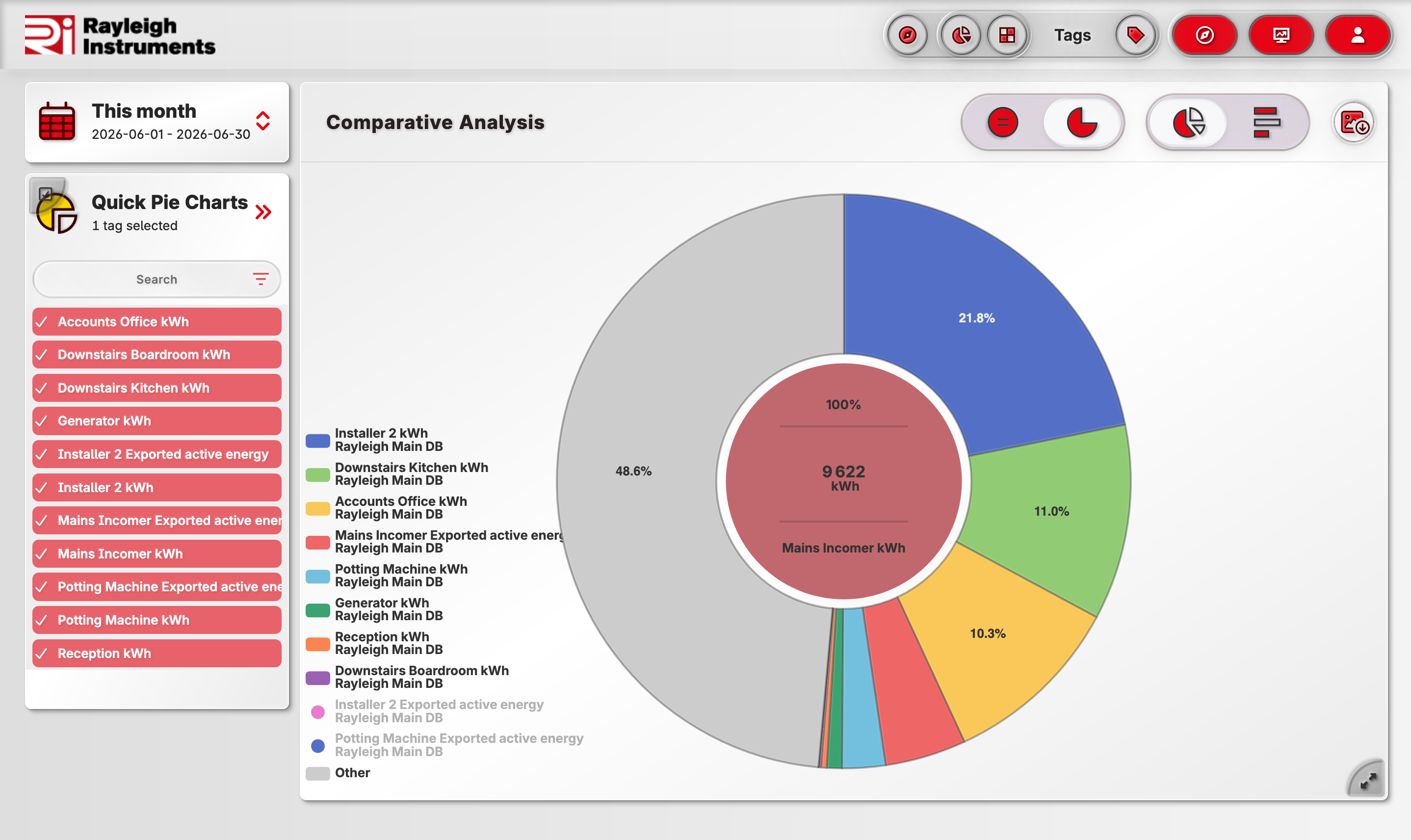Open the pie chart view in header

[x=961, y=35]
